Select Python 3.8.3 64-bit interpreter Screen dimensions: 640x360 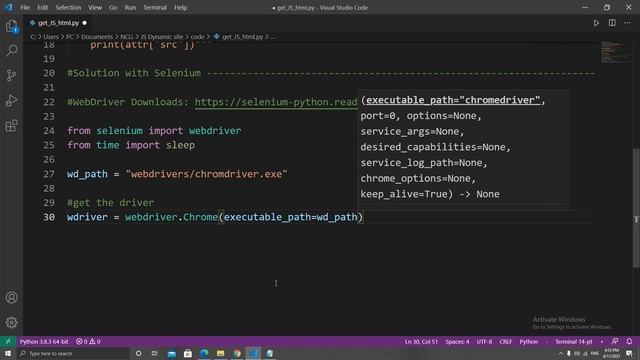pyautogui.click(x=44, y=341)
